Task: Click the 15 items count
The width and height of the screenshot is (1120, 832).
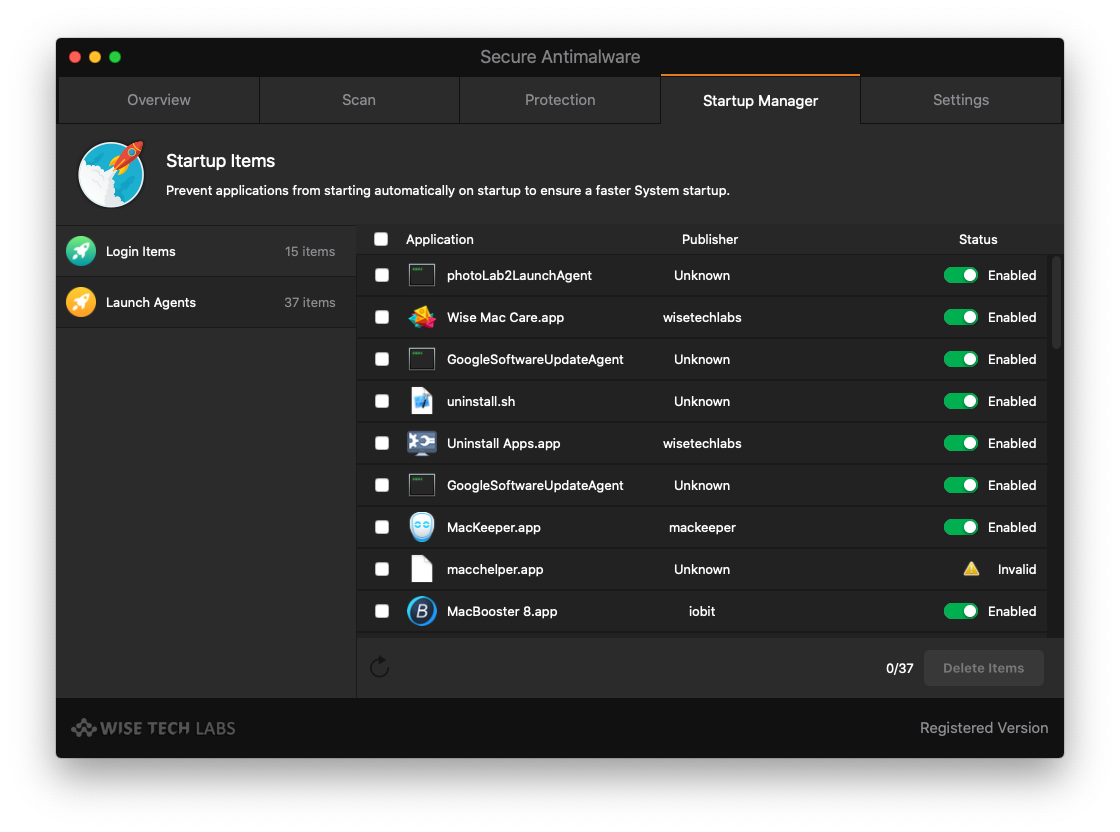Action: (309, 251)
